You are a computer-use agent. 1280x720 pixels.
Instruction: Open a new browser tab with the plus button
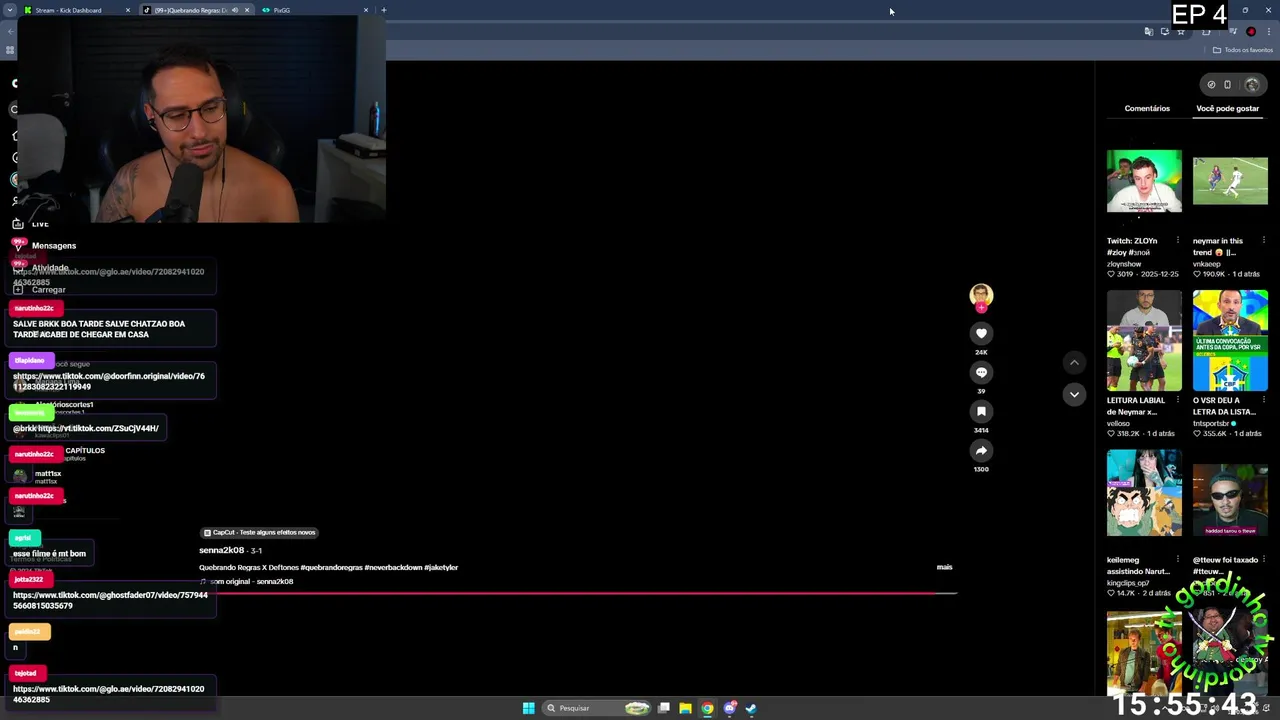point(384,10)
